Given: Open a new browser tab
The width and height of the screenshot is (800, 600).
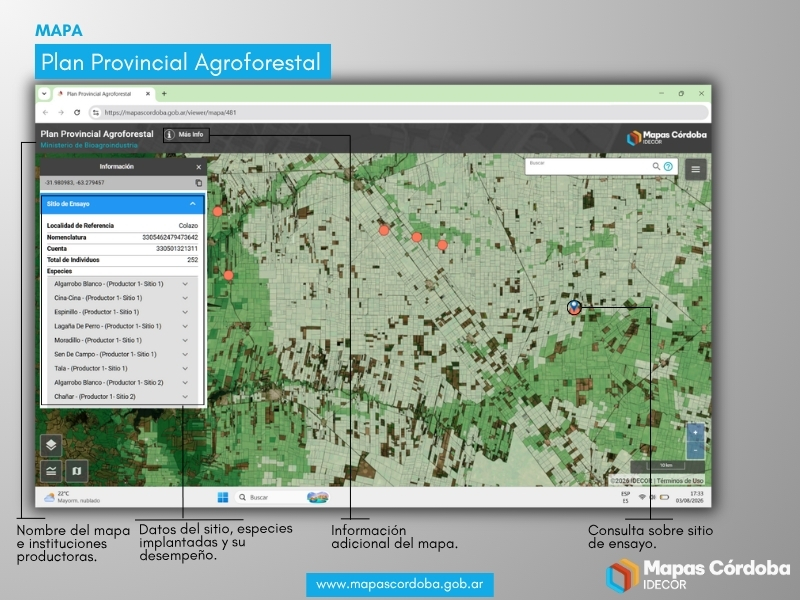Looking at the screenshot, I should click(x=164, y=94).
